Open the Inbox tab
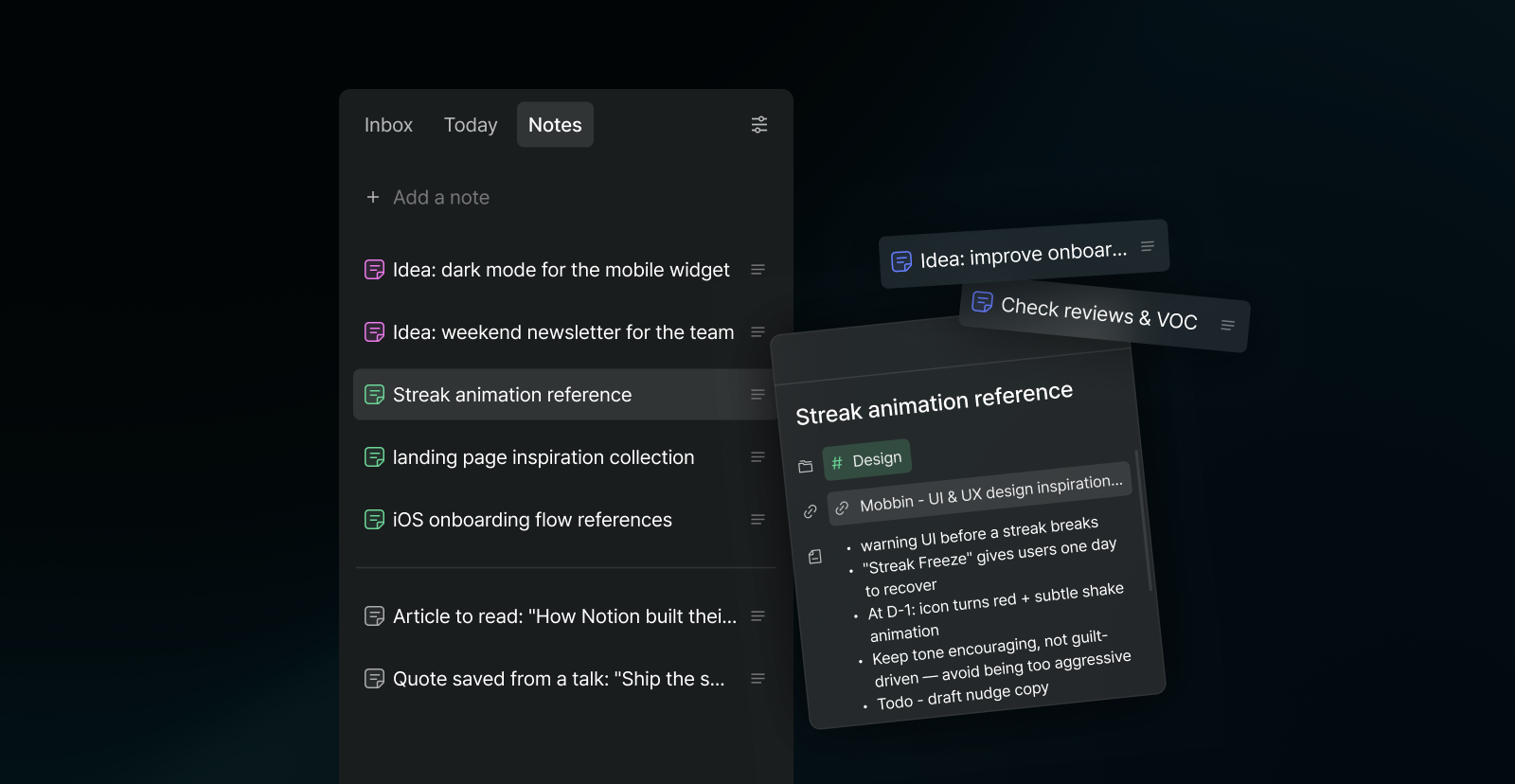This screenshot has height=784, width=1515. tap(388, 125)
